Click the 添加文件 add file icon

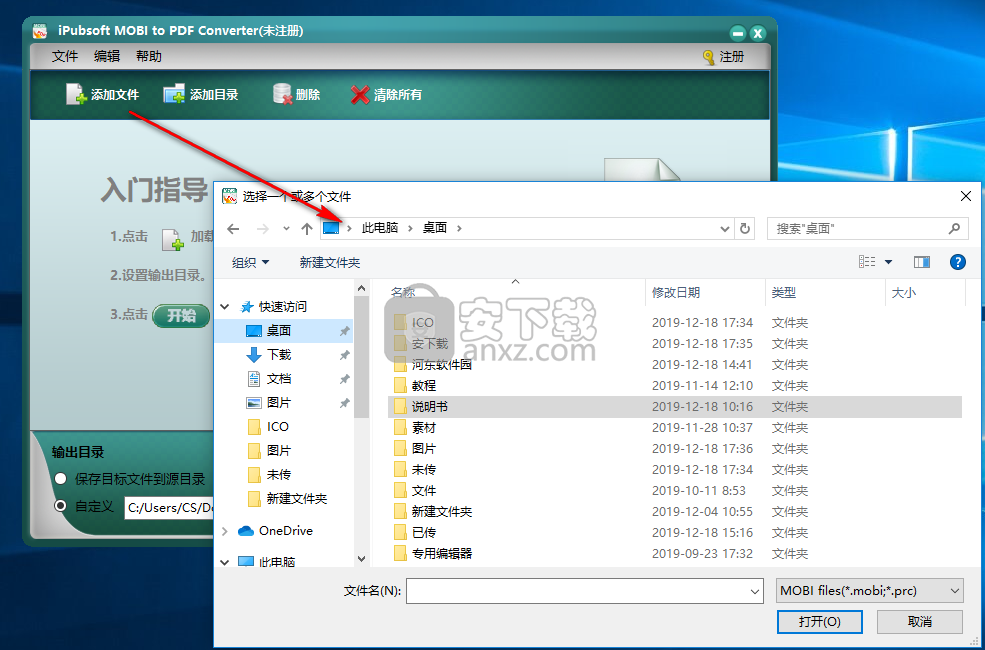tap(76, 94)
